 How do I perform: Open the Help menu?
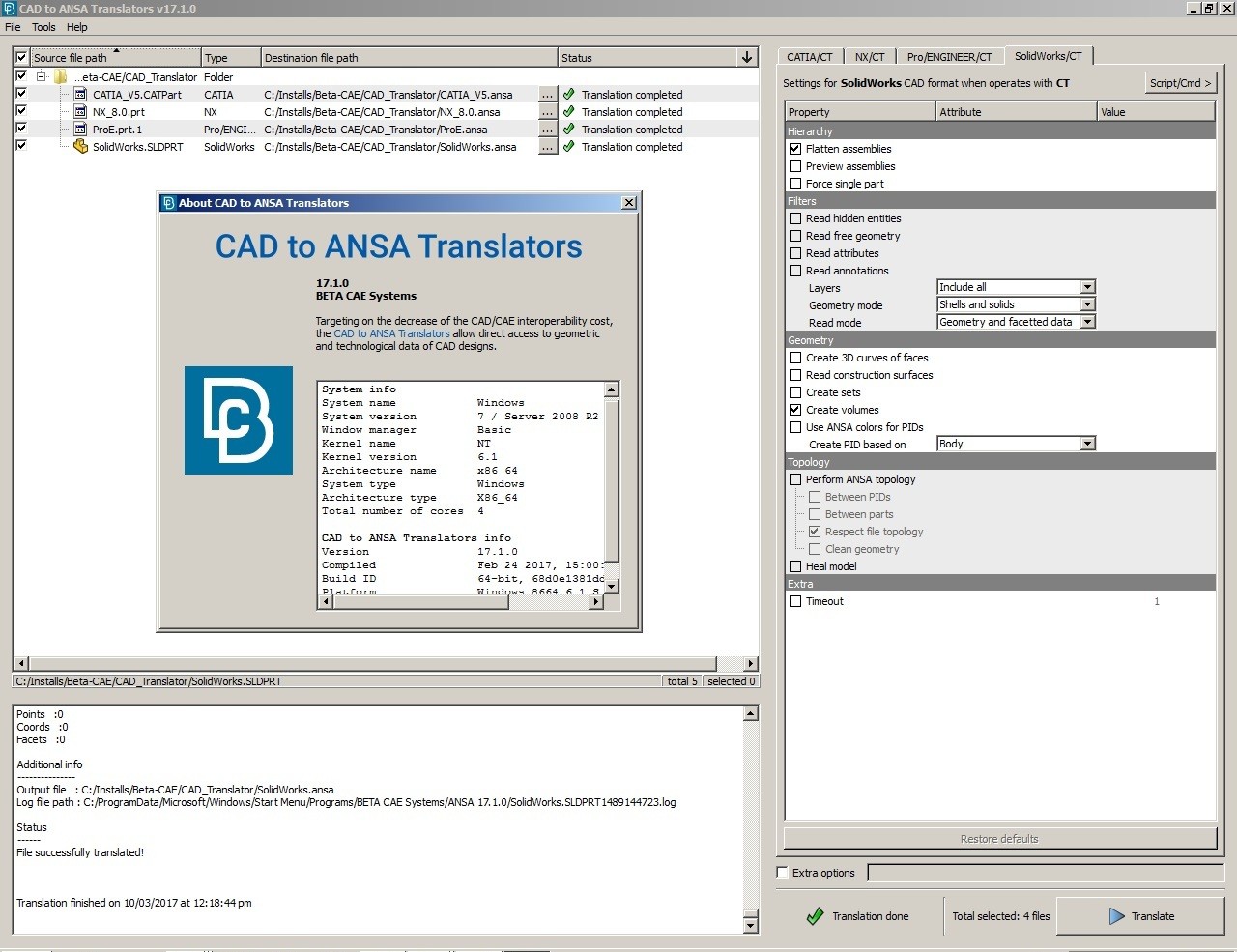click(77, 27)
